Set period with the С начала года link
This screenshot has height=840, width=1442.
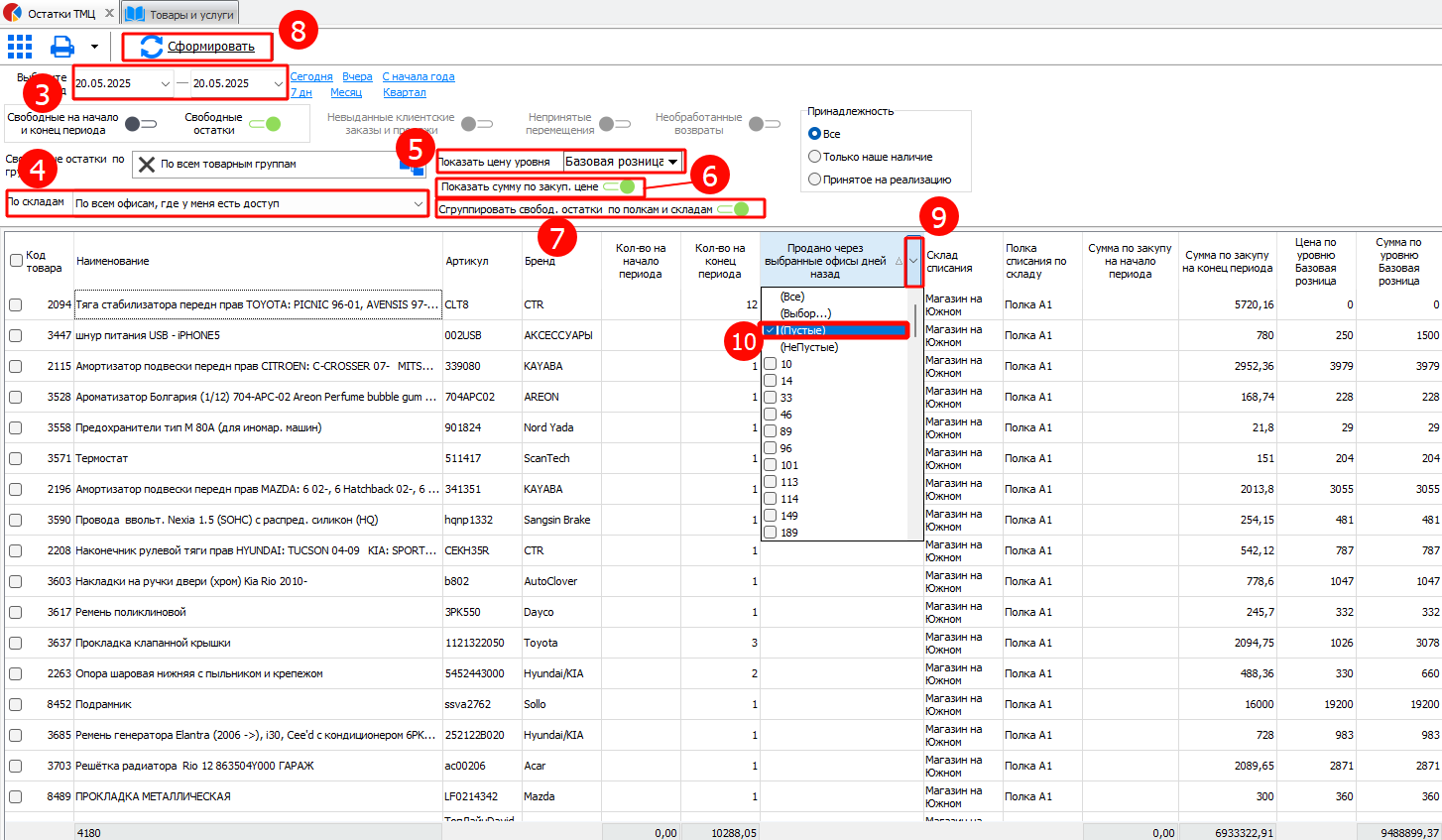419,76
